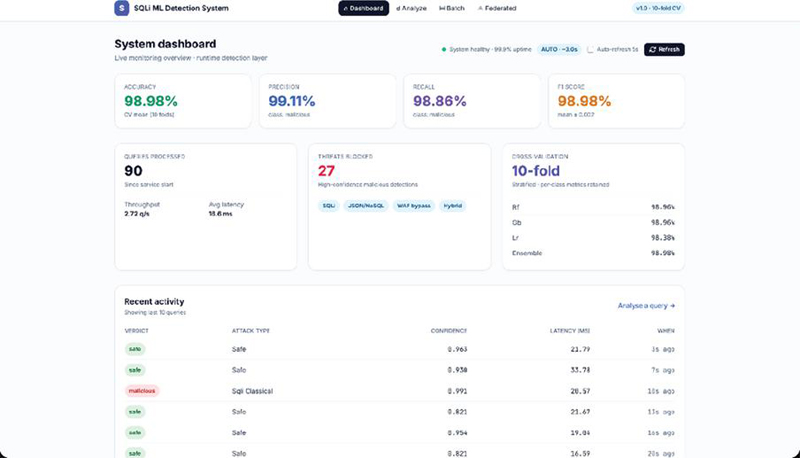Click the Accuracy 98.98% metric card
800x458 pixels.
[x=183, y=101]
